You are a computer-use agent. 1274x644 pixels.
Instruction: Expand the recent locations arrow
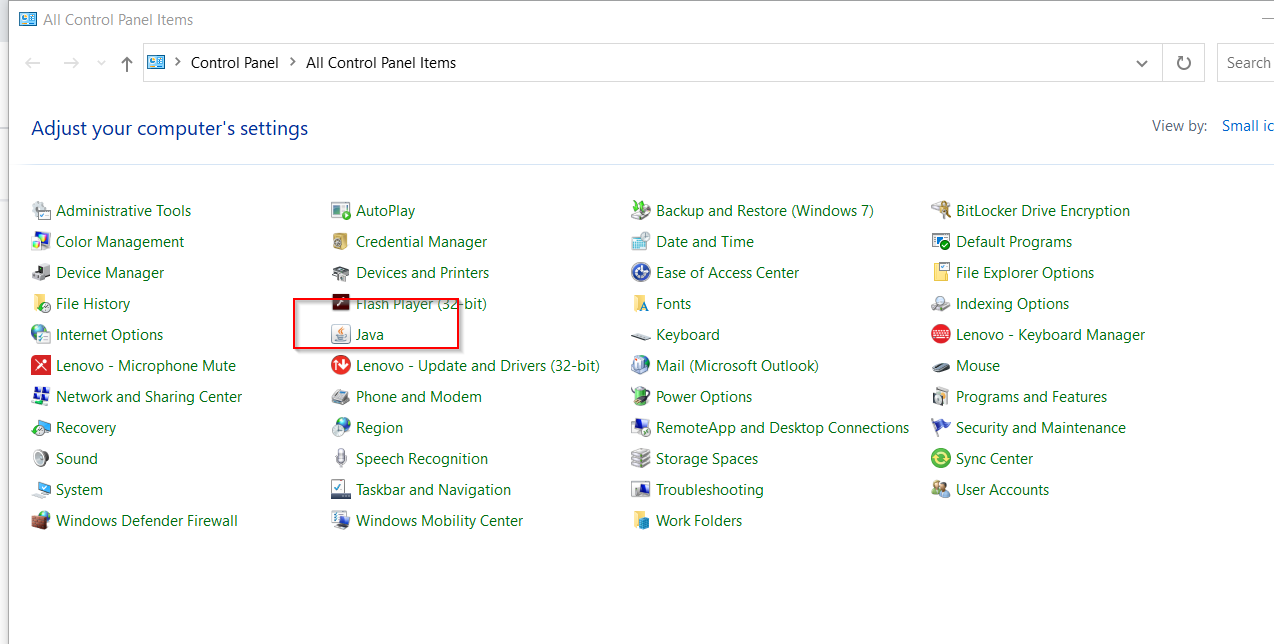coord(101,63)
